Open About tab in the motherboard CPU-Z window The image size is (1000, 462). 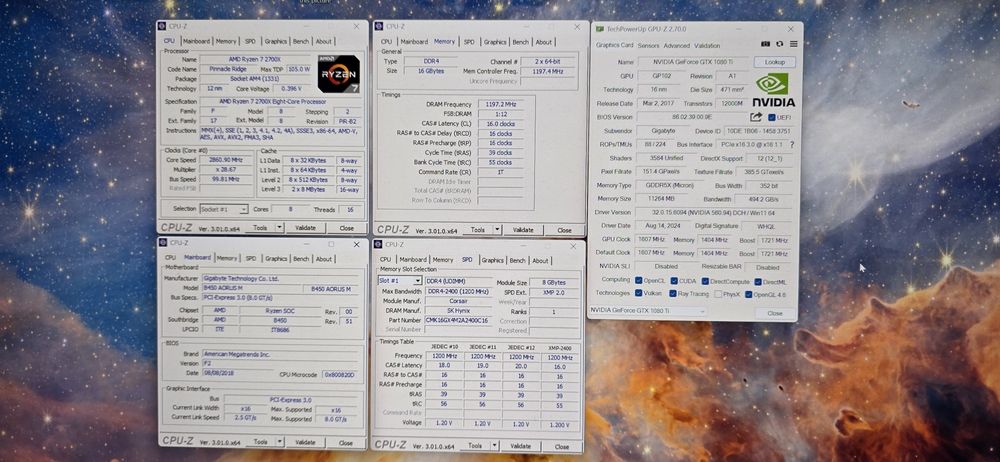point(323,258)
